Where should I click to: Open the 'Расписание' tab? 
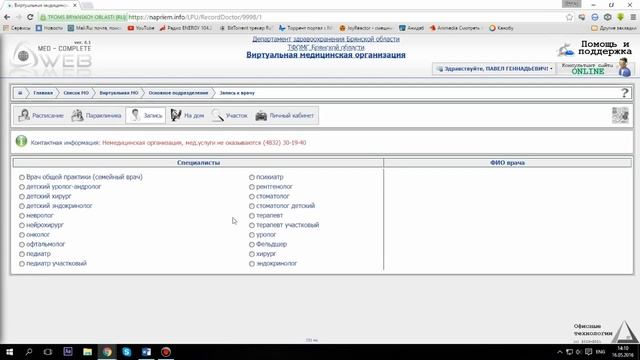pyautogui.click(x=41, y=116)
